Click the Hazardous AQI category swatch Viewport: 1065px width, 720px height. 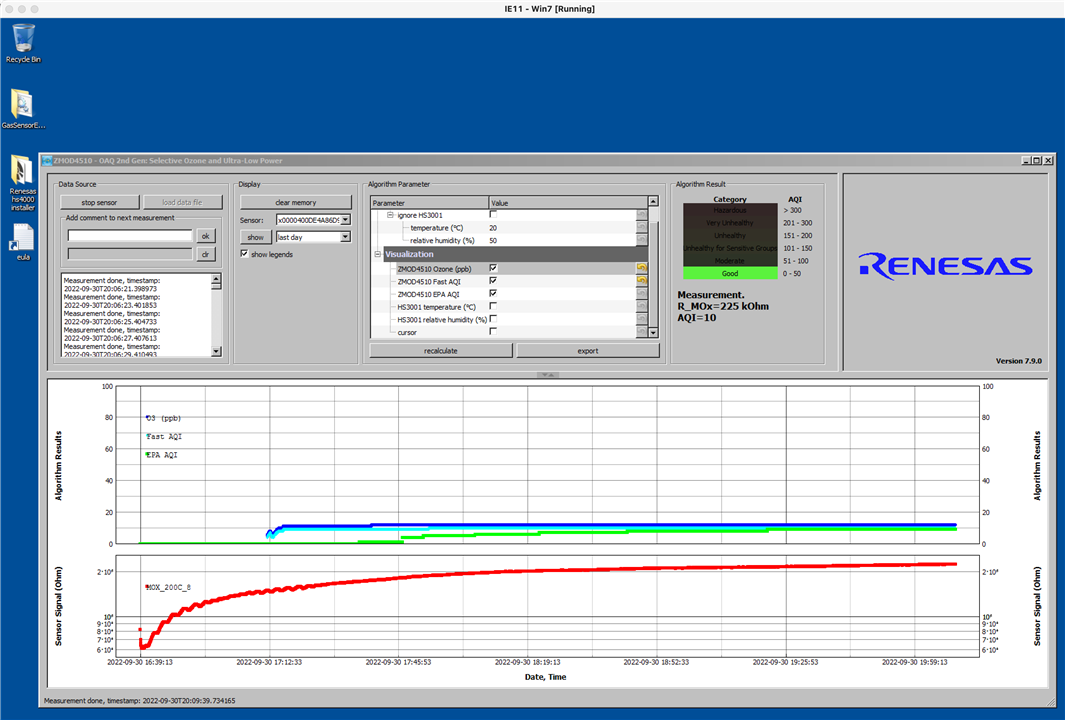click(x=730, y=210)
